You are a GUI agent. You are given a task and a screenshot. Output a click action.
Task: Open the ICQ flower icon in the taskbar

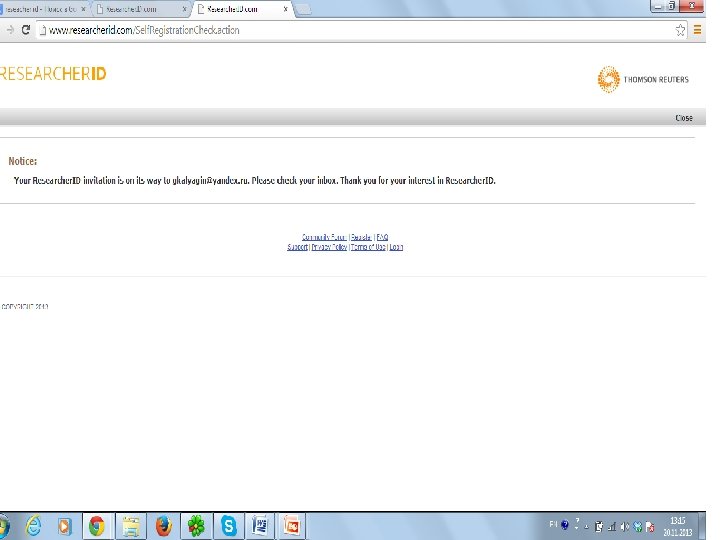click(197, 526)
